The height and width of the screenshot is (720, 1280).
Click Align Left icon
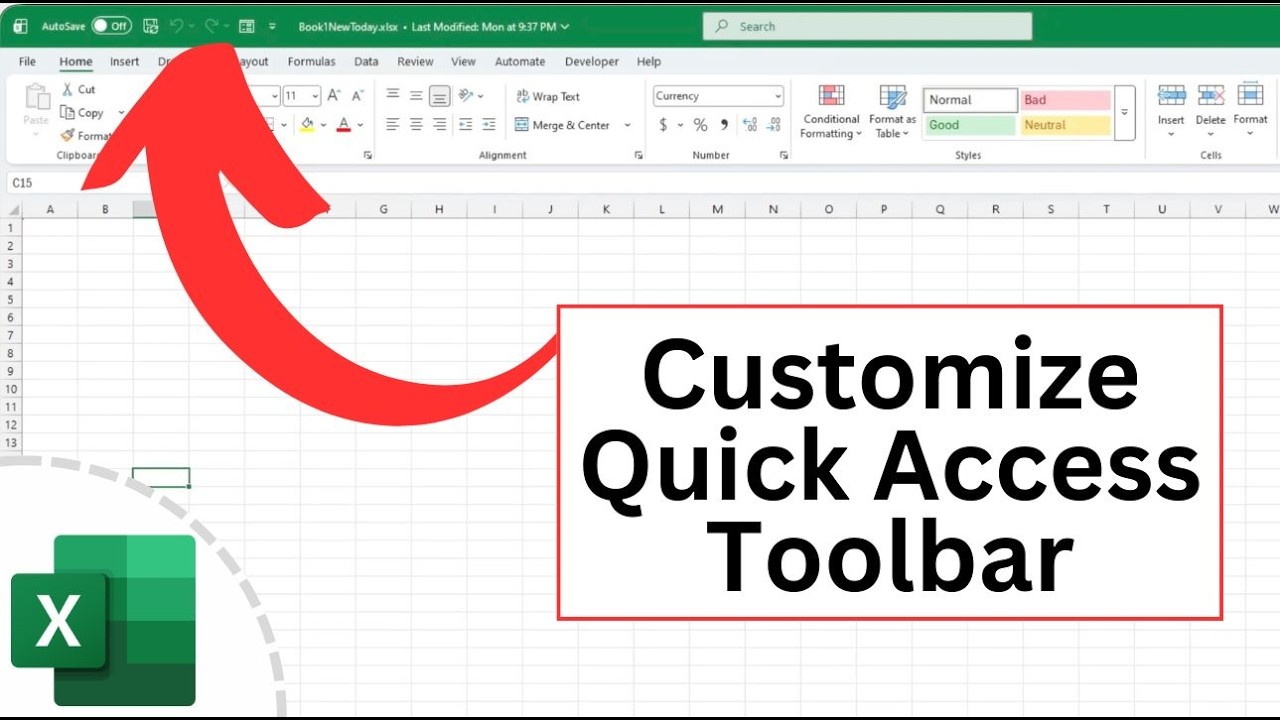pos(392,125)
